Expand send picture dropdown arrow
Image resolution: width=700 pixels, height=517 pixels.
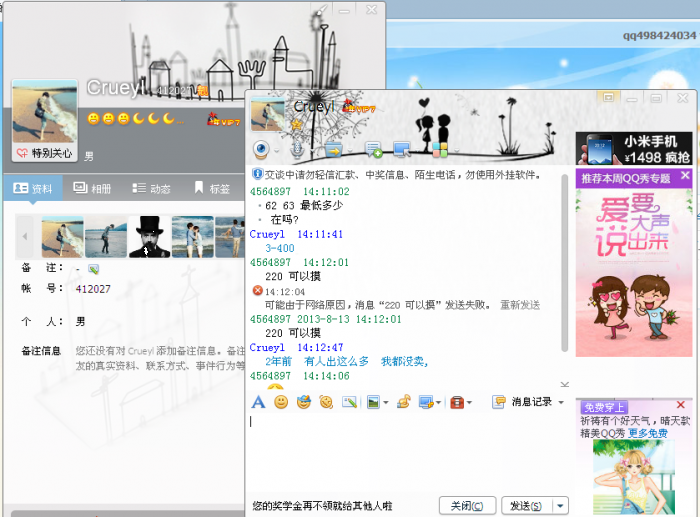pyautogui.click(x=386, y=403)
